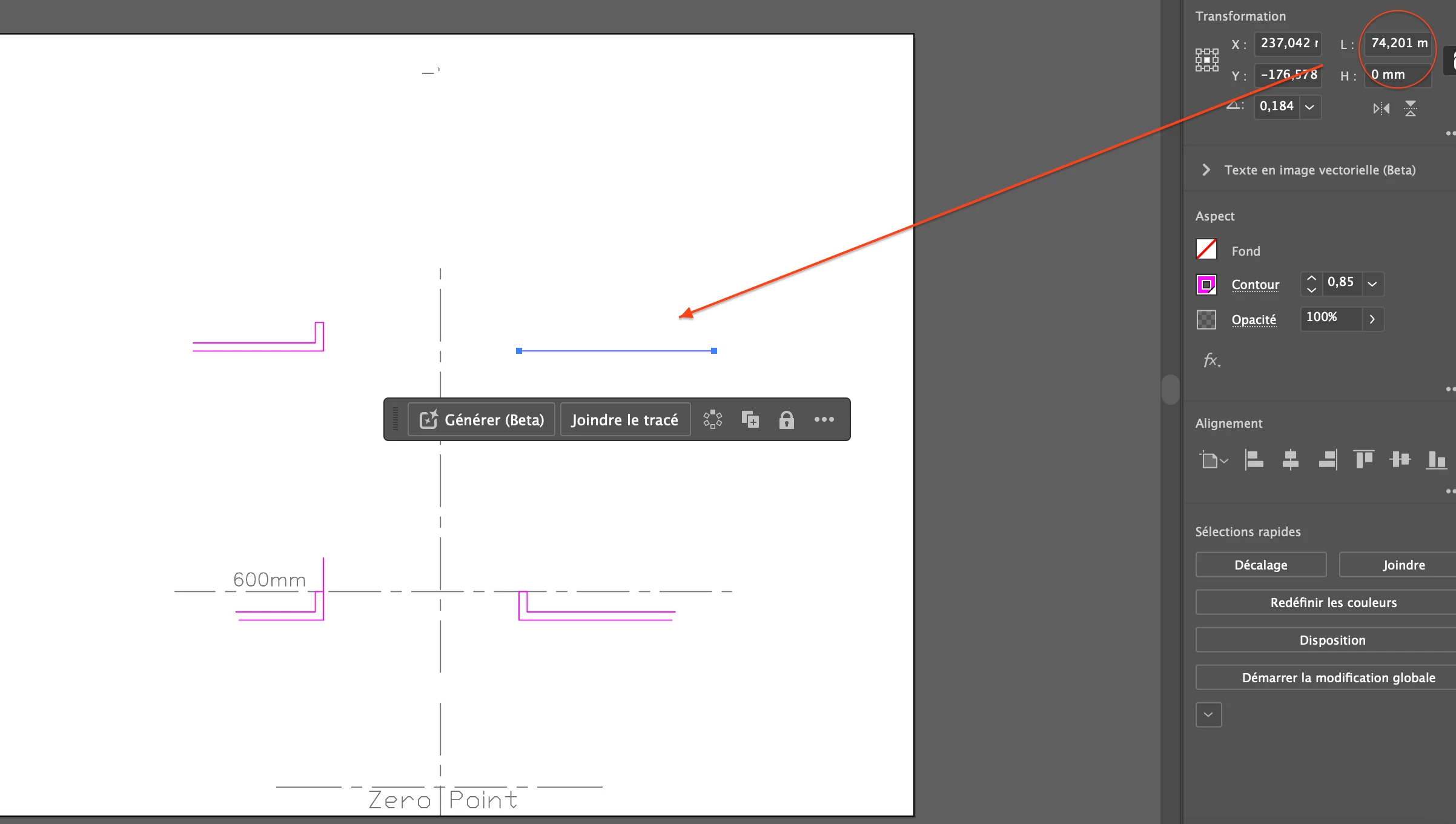
Task: Click the lock icon in the floating taskbar
Action: 786,420
